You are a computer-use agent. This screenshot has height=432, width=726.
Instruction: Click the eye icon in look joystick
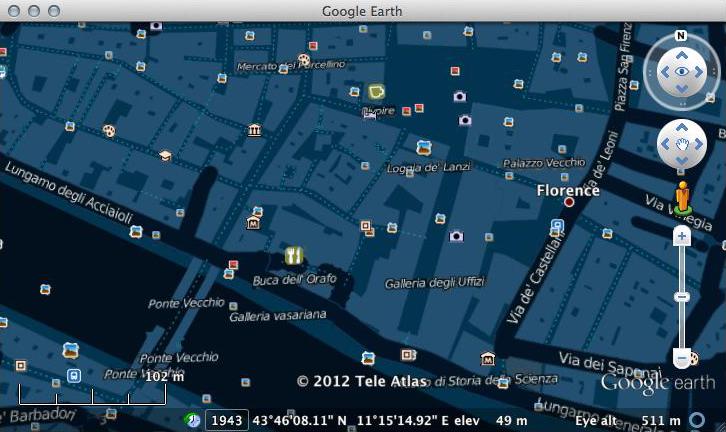click(682, 72)
